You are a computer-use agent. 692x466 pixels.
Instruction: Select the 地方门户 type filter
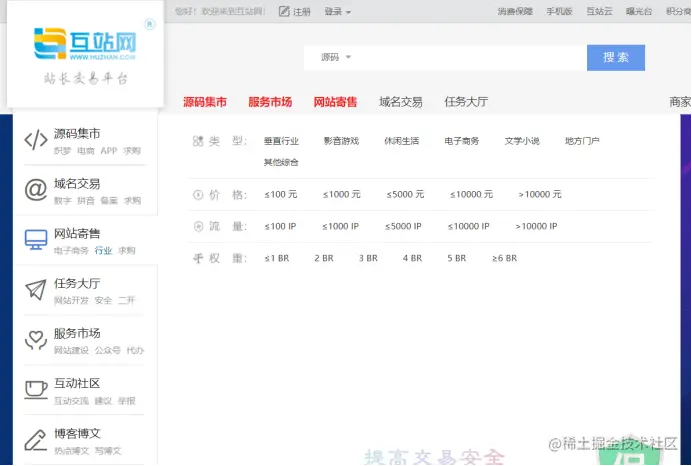point(582,141)
